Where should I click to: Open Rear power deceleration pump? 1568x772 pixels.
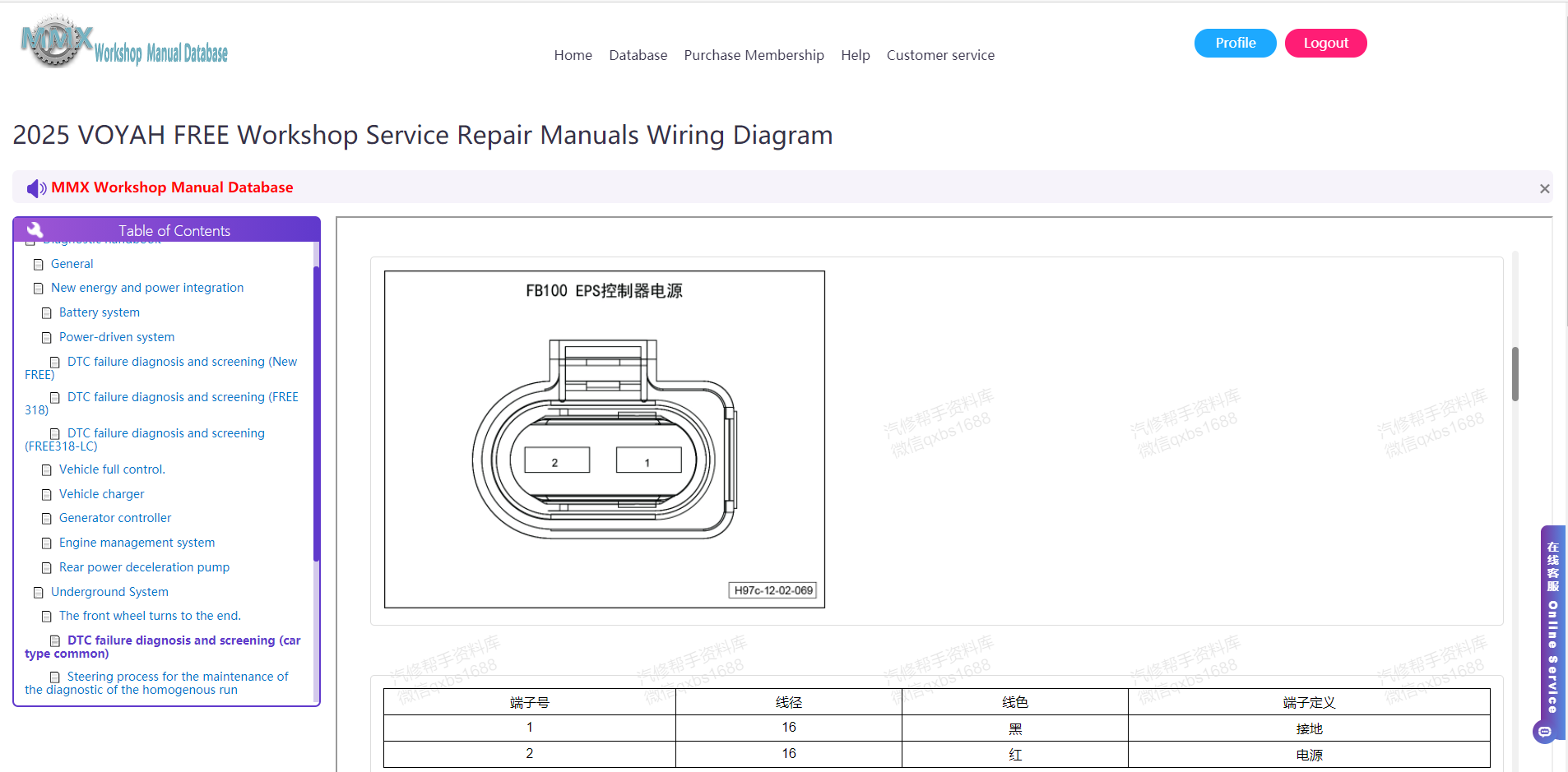(x=144, y=567)
